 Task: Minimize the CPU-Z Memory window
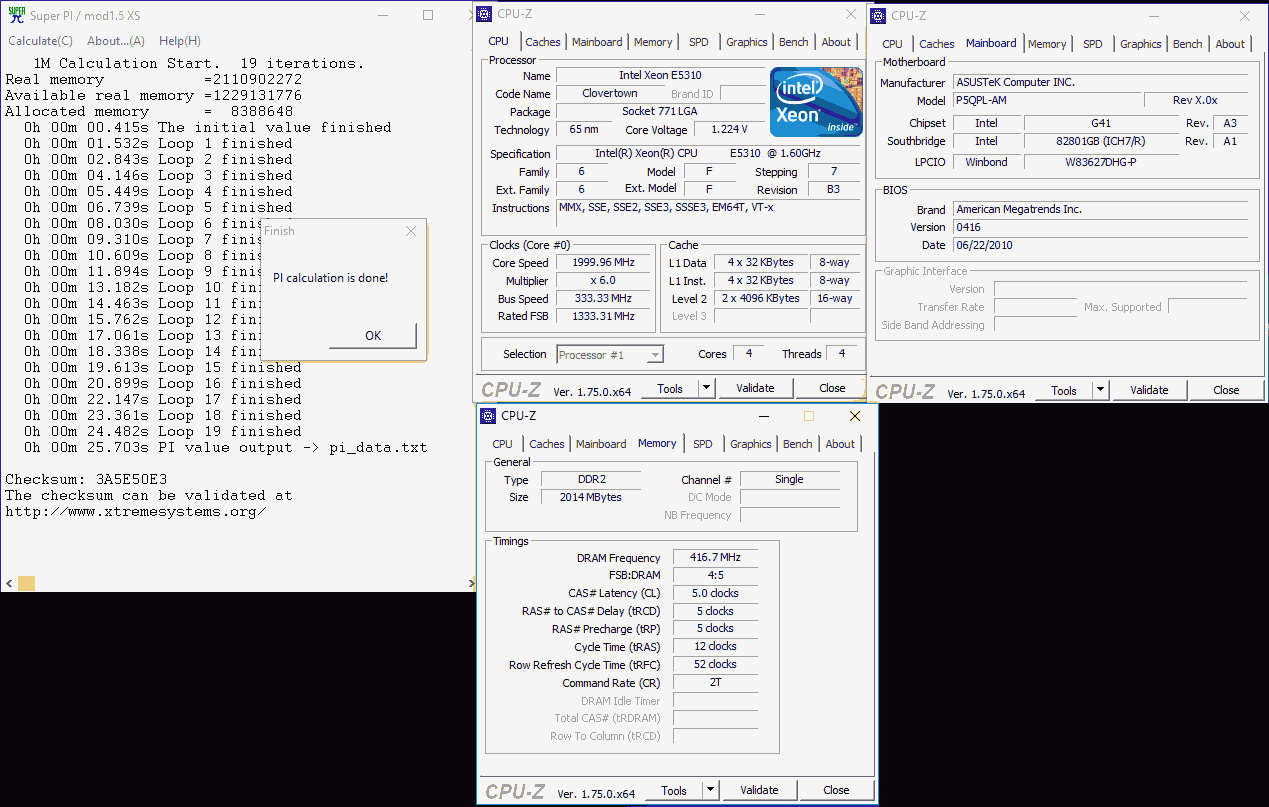pos(765,416)
